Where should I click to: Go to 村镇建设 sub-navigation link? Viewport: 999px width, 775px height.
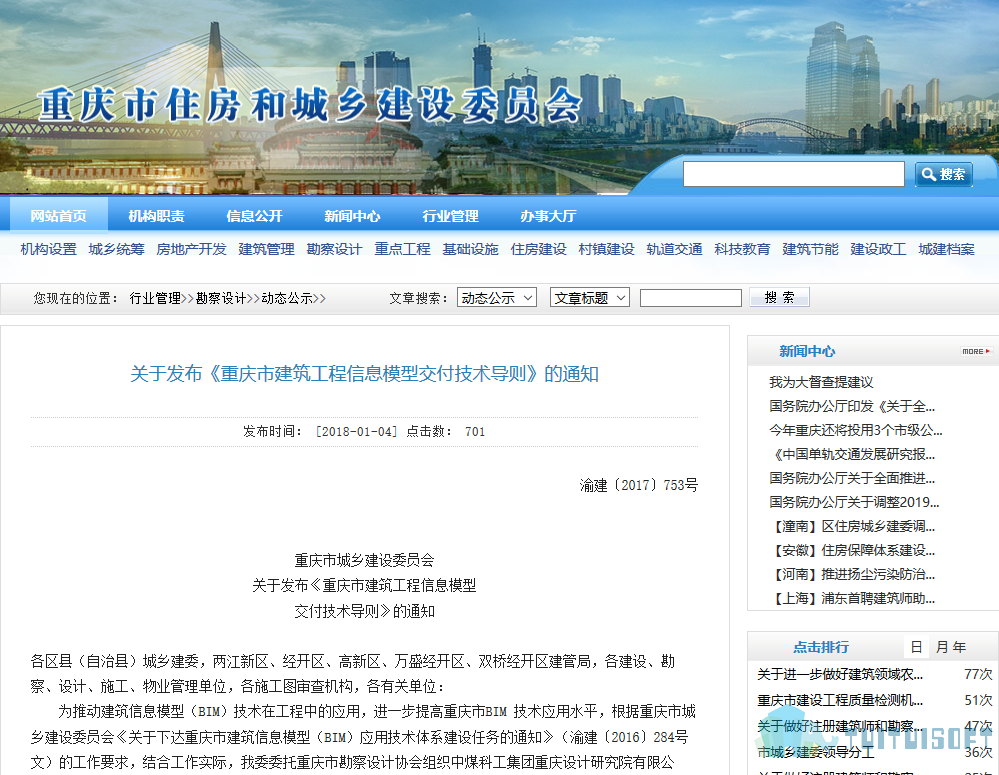(x=606, y=249)
